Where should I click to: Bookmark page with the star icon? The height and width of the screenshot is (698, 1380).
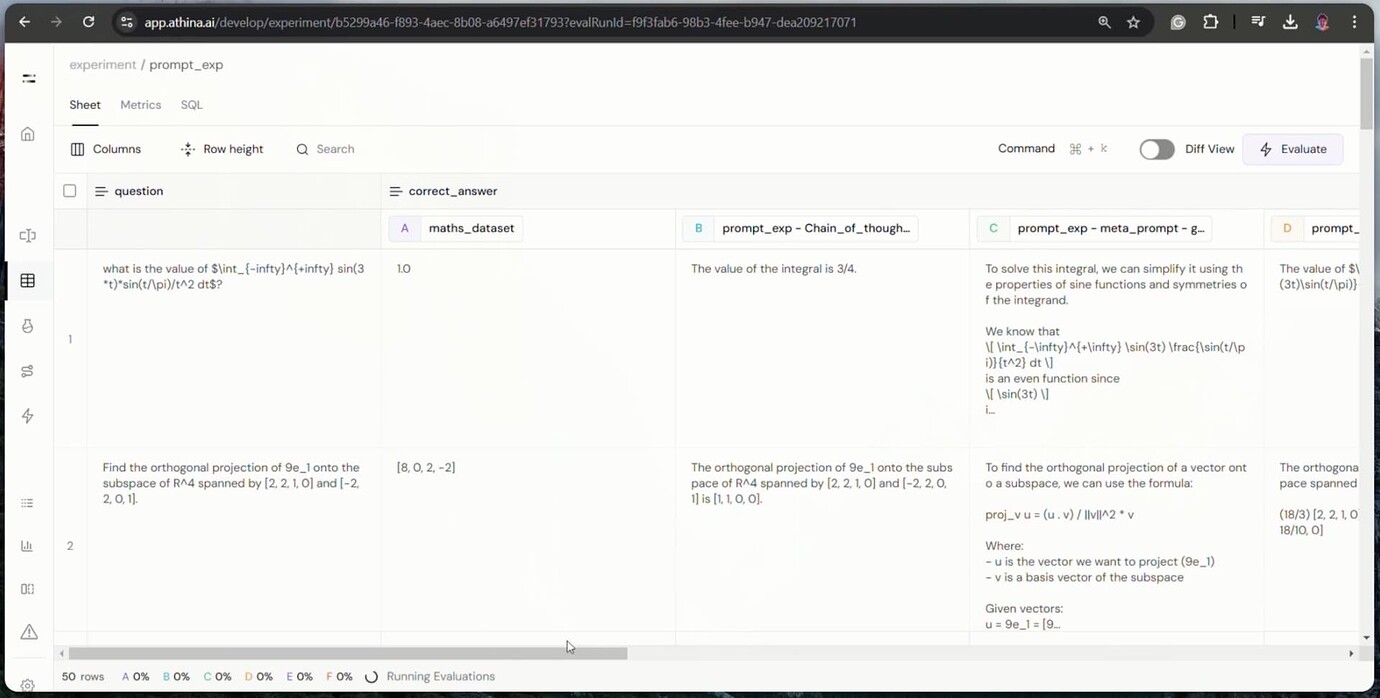coord(1133,22)
